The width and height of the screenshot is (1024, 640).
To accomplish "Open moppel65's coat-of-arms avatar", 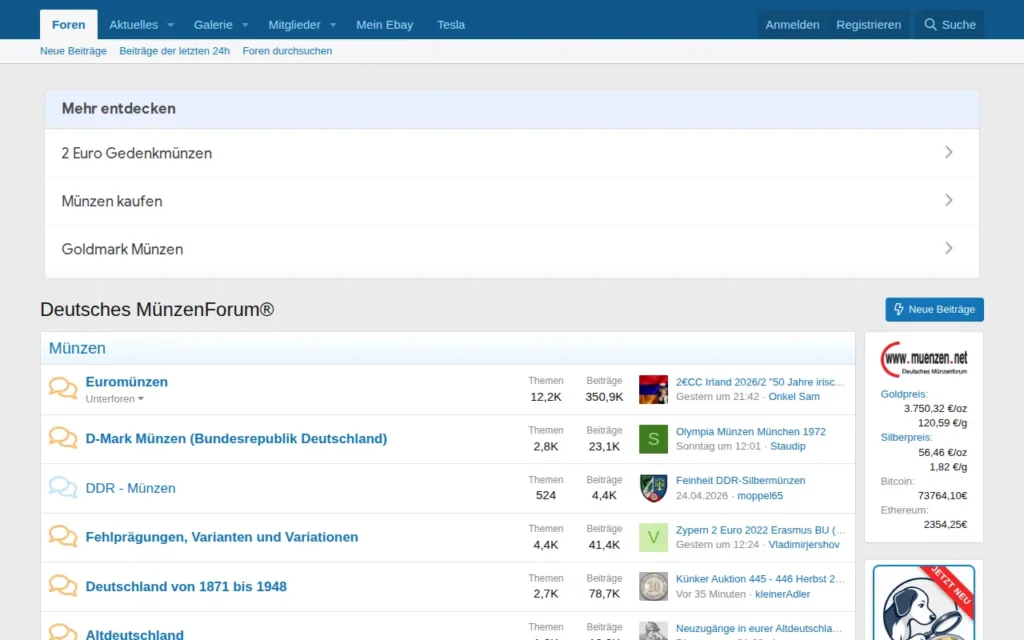I will pos(653,488).
